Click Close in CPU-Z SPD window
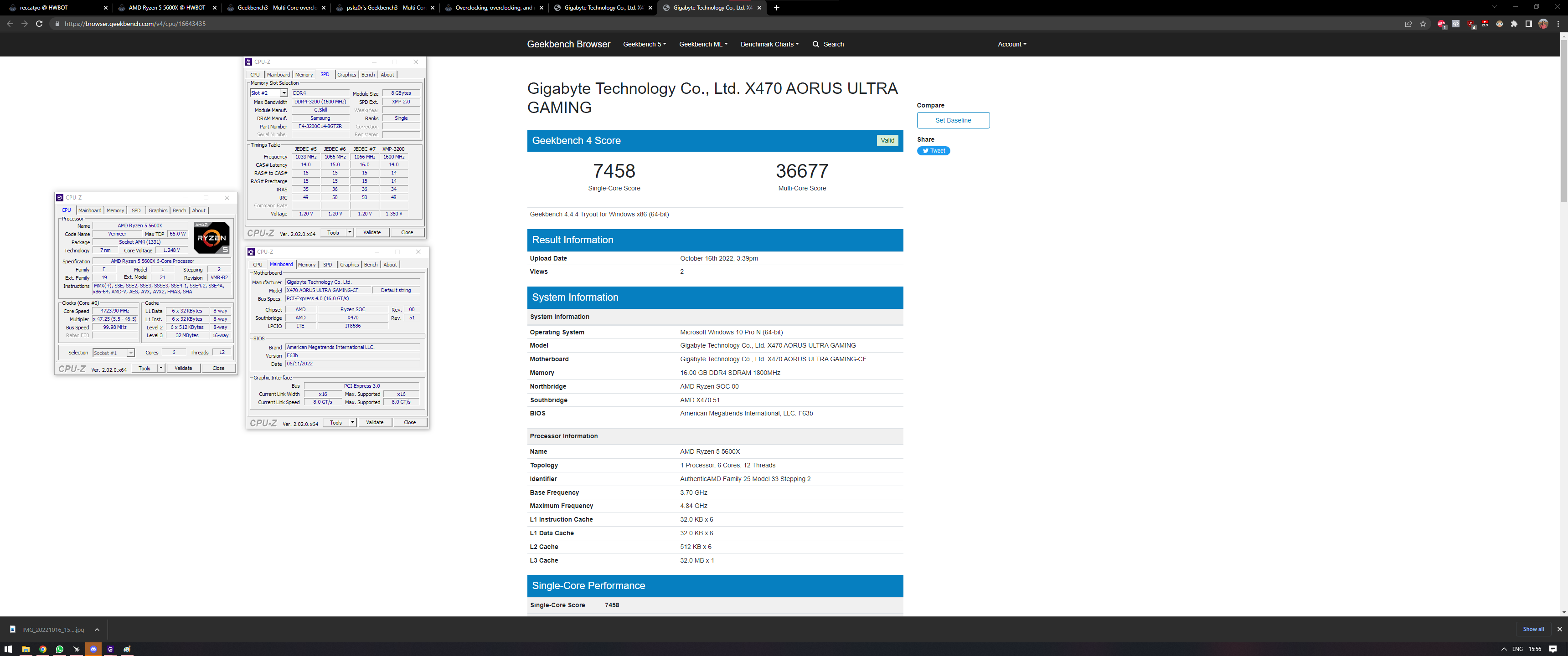The image size is (1568, 656). (407, 232)
